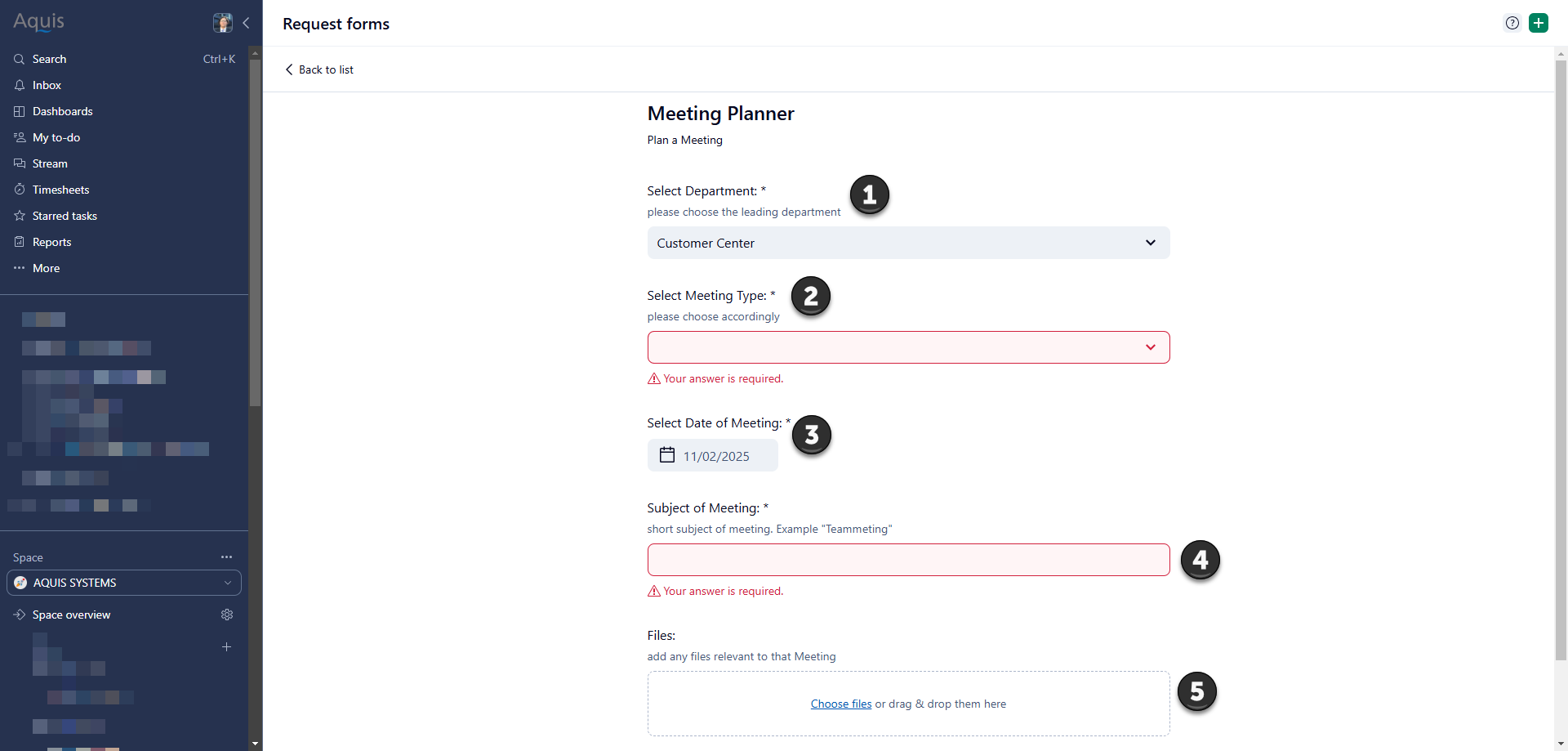Click the main page vertical scrollbar

click(x=1561, y=360)
